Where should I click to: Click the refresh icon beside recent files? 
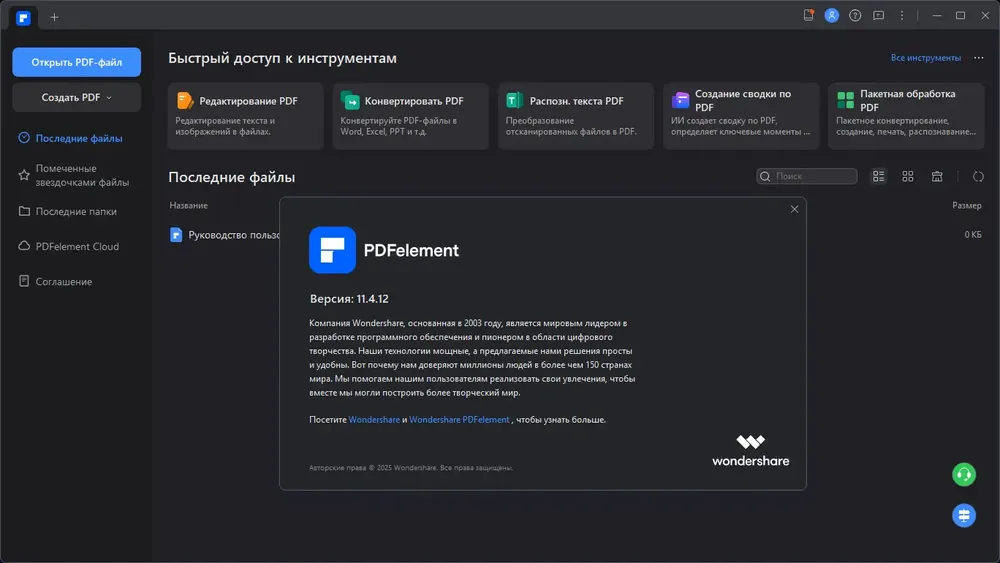(x=978, y=176)
